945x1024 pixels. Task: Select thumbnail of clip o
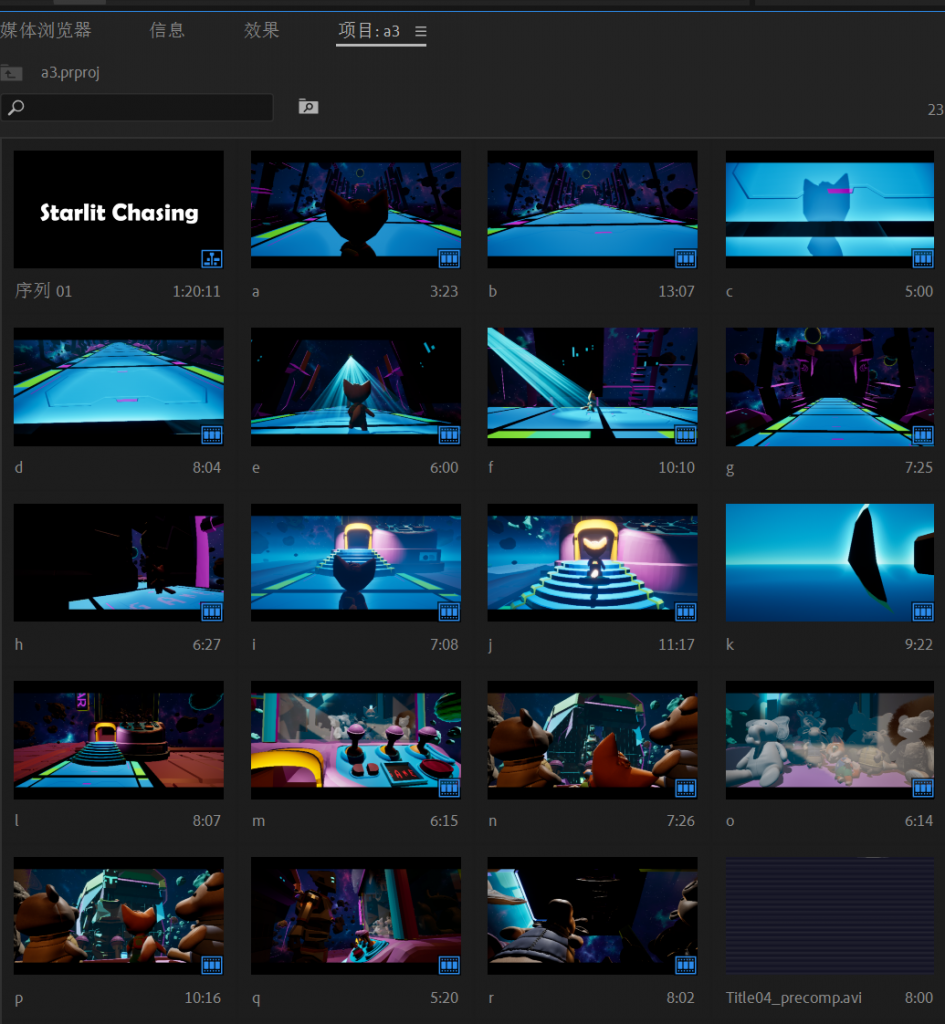pos(829,740)
